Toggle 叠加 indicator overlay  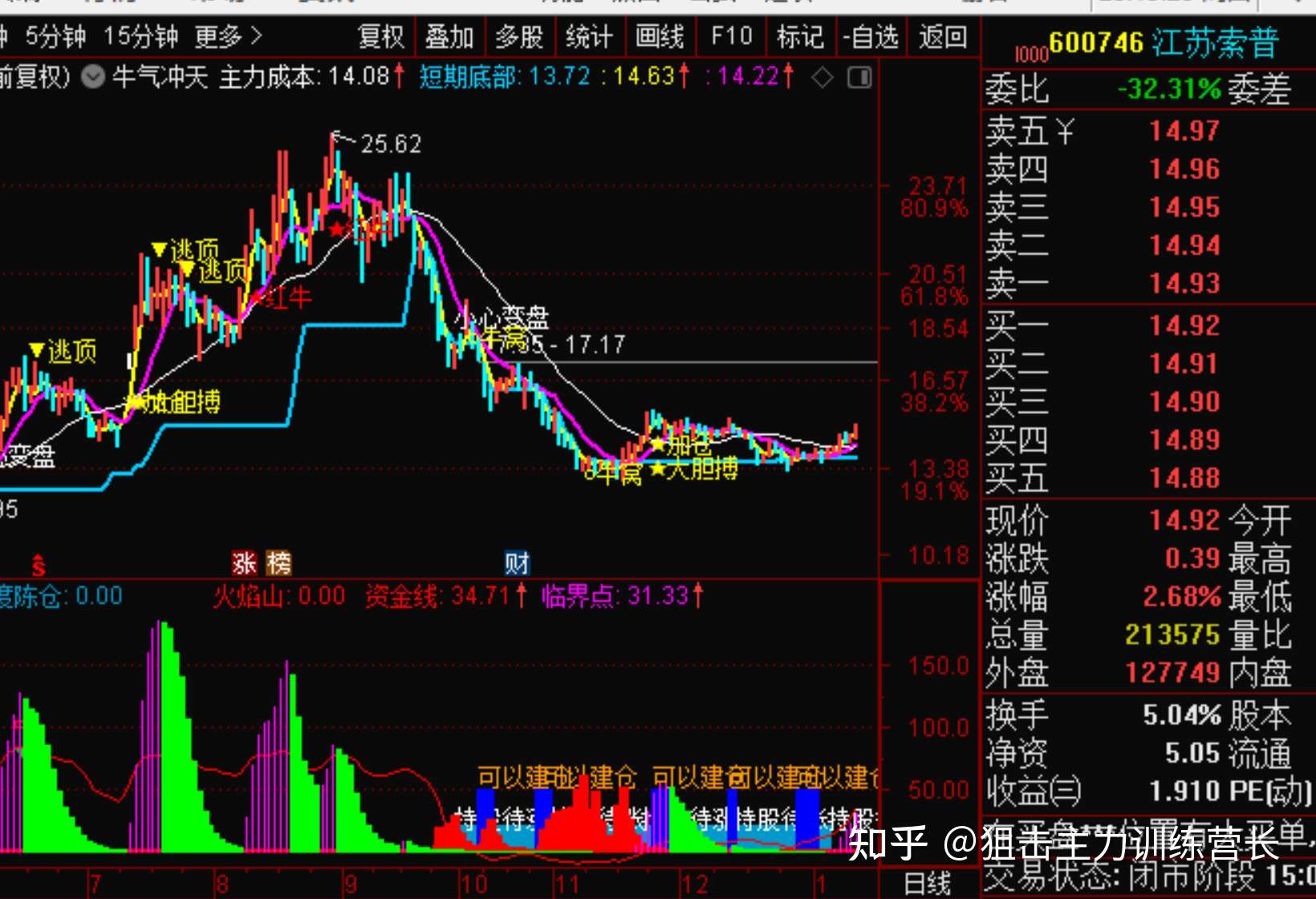[x=449, y=36]
